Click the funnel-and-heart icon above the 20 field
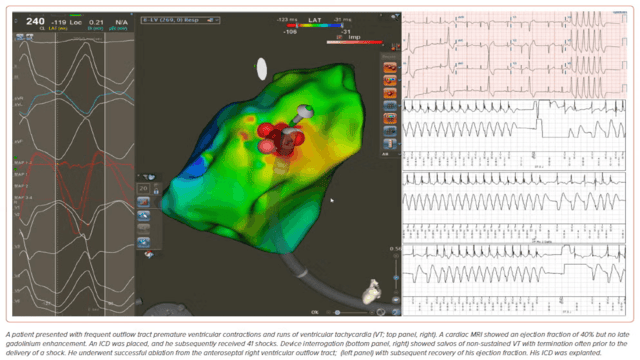Screen dimensions: 640x360 pyautogui.click(x=149, y=177)
